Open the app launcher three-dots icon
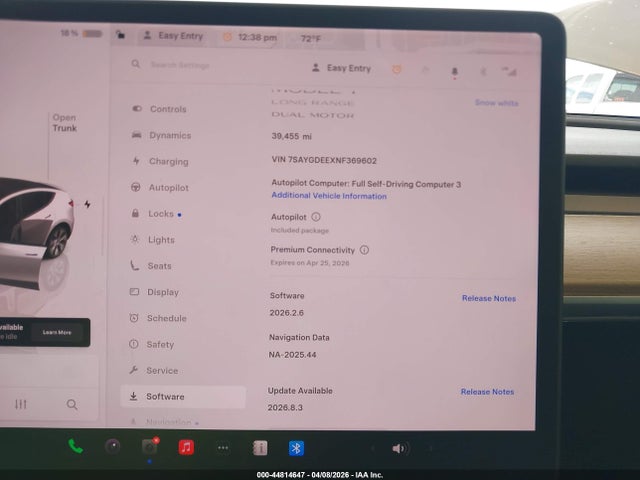This screenshot has height=480, width=640. pyautogui.click(x=223, y=448)
